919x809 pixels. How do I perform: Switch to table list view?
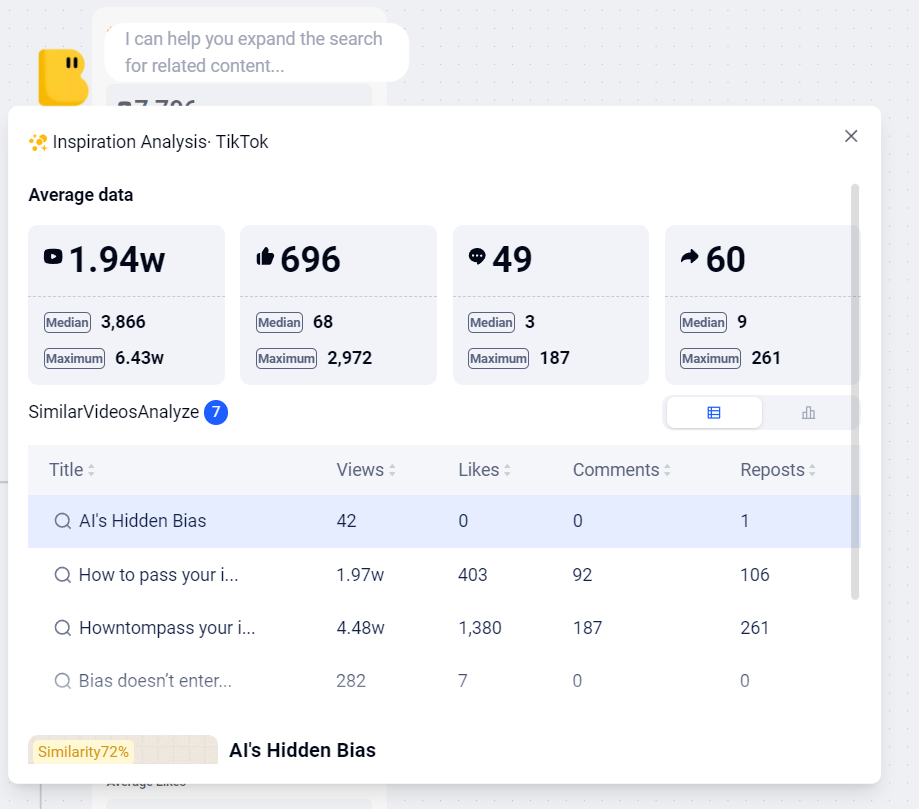click(x=714, y=413)
